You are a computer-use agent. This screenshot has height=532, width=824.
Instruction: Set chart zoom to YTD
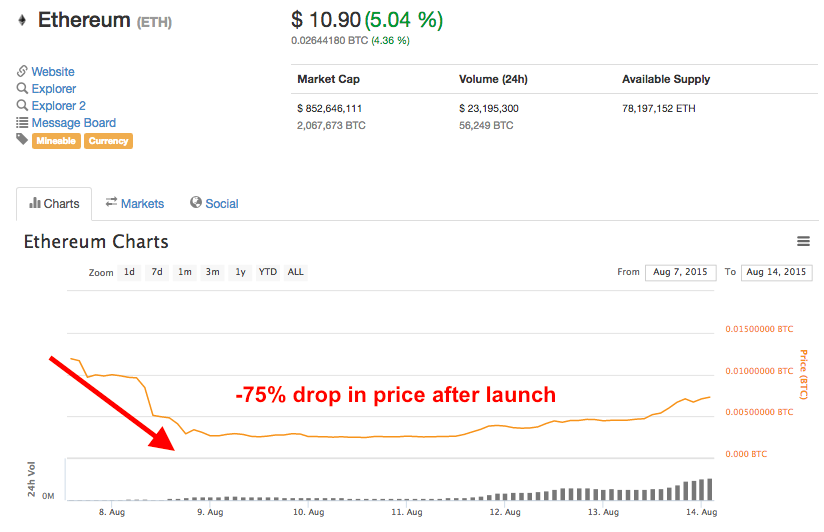[268, 272]
